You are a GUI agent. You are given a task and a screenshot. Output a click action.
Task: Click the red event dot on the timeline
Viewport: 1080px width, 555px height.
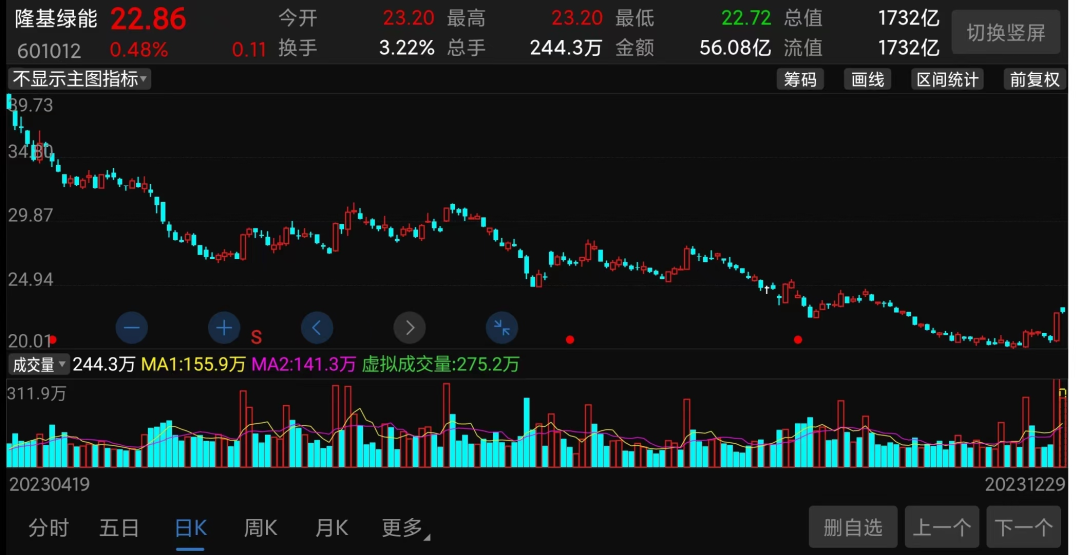(570, 340)
